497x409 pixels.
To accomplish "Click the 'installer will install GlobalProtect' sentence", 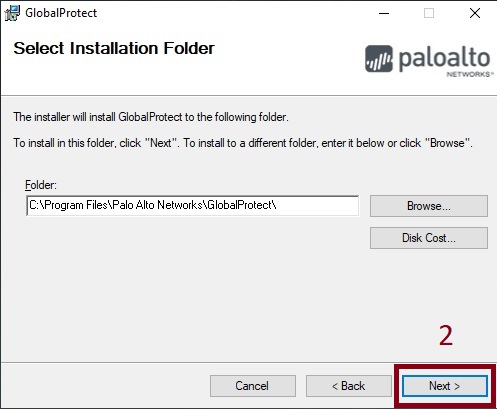I will 151,117.
